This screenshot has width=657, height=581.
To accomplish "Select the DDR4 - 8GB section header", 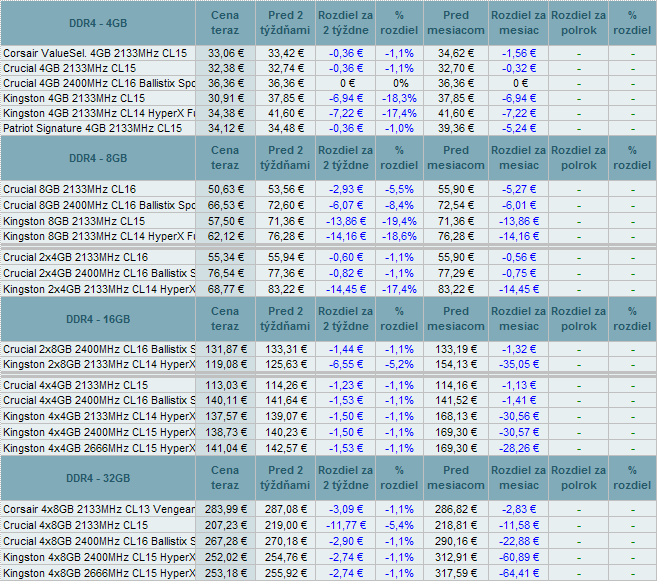I will (98, 158).
